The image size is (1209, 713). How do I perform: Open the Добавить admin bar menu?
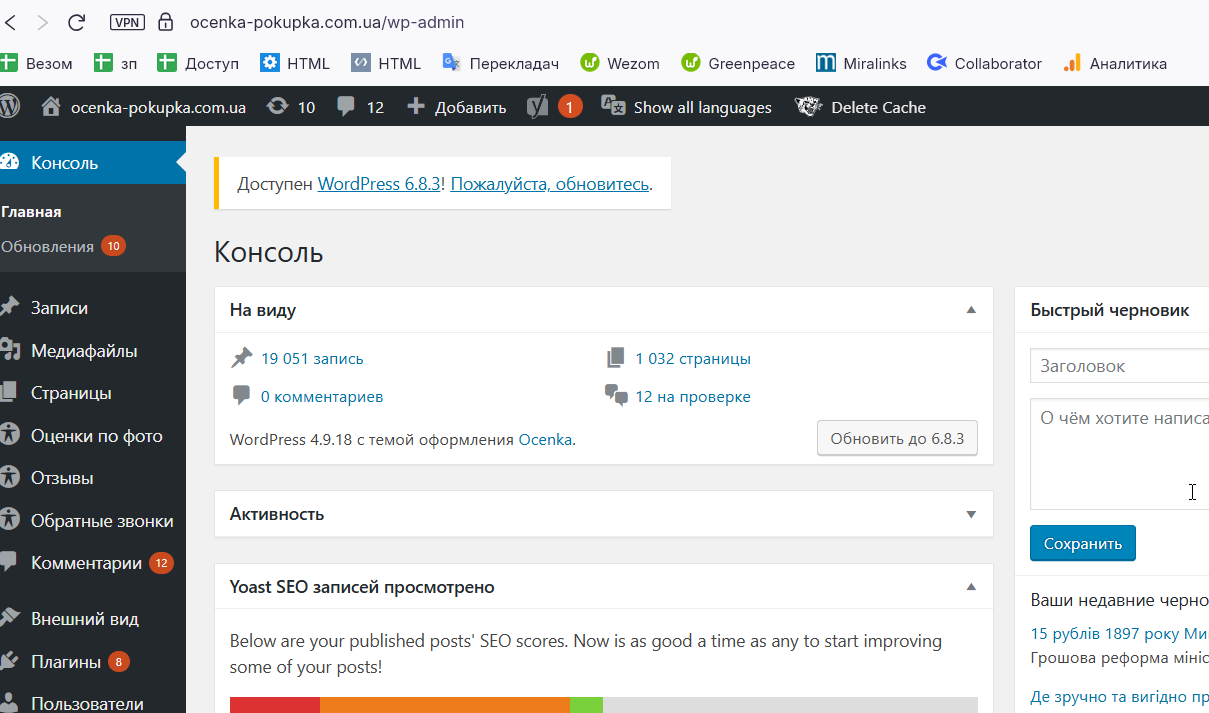click(x=457, y=107)
